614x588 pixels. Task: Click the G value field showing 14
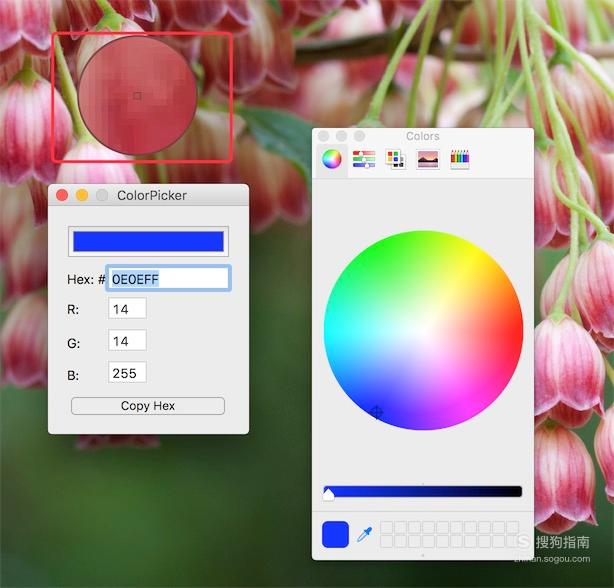tap(127, 340)
